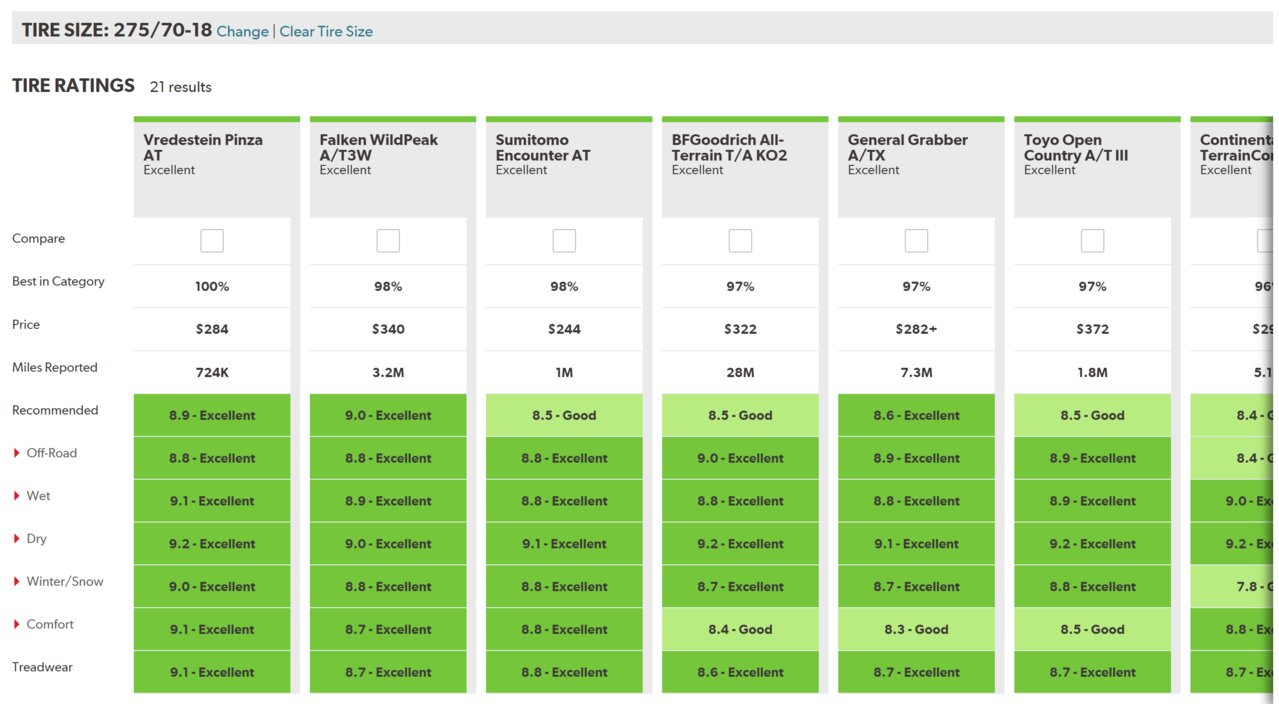
Task: Select Compare checkbox for Toyo Open Country A/T III
Action: click(1092, 241)
